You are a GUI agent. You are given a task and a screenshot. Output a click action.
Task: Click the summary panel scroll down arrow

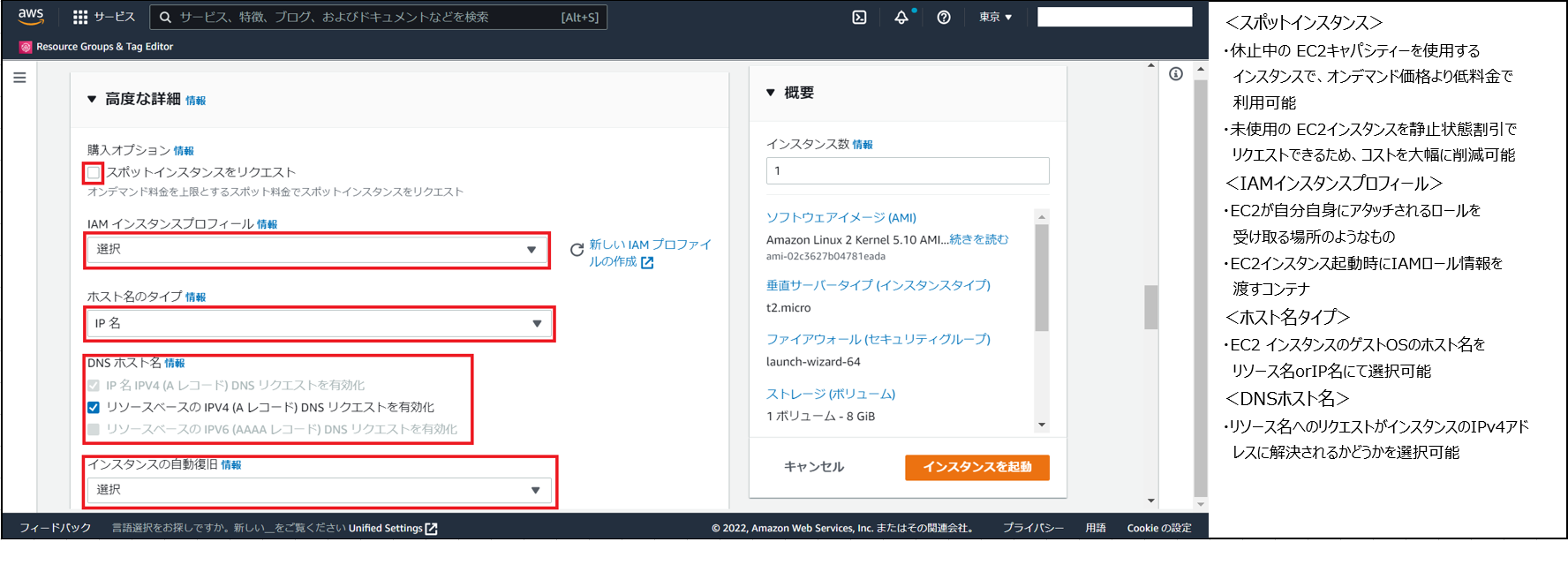click(1042, 425)
